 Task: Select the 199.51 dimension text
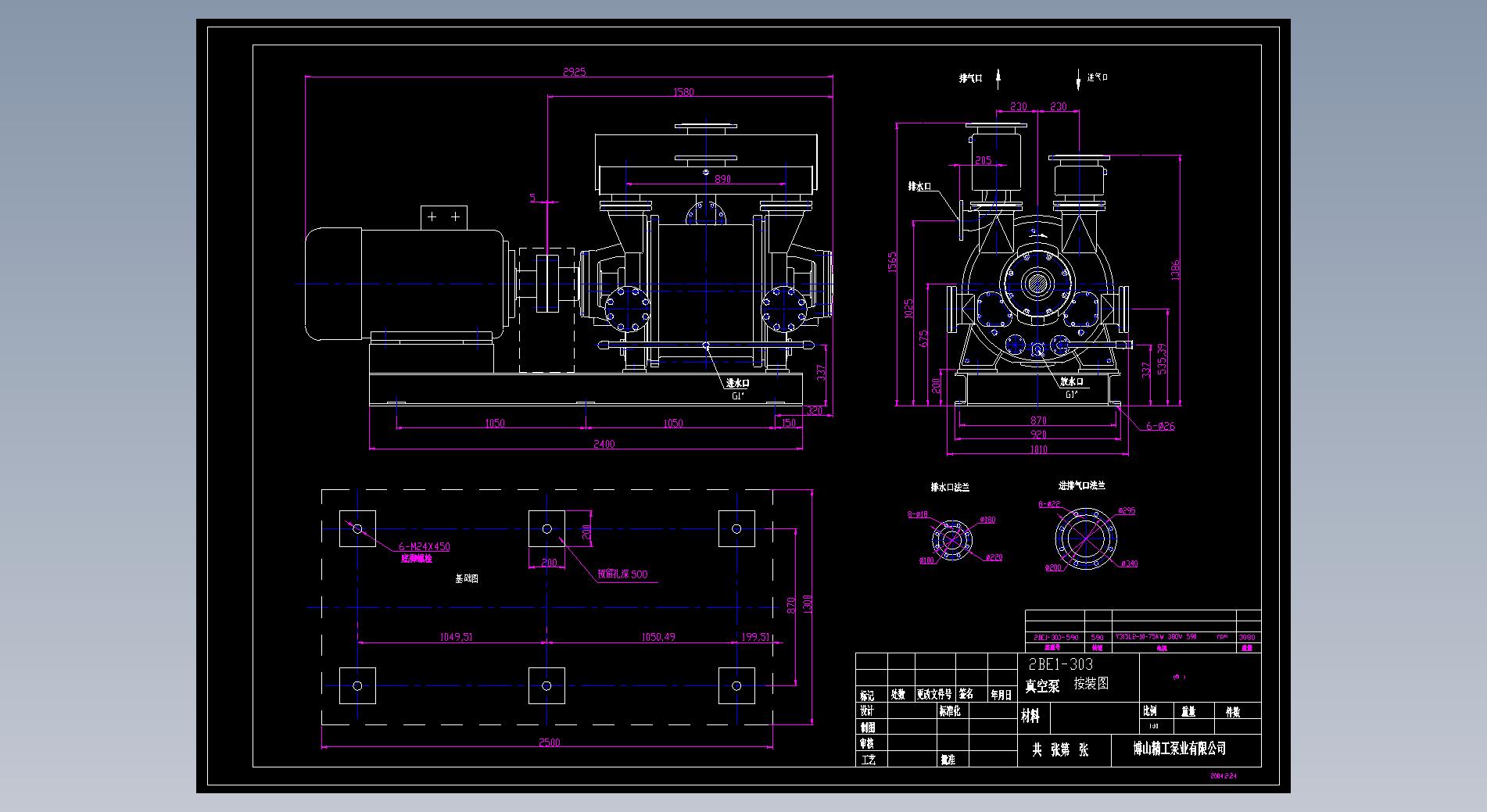[x=754, y=637]
